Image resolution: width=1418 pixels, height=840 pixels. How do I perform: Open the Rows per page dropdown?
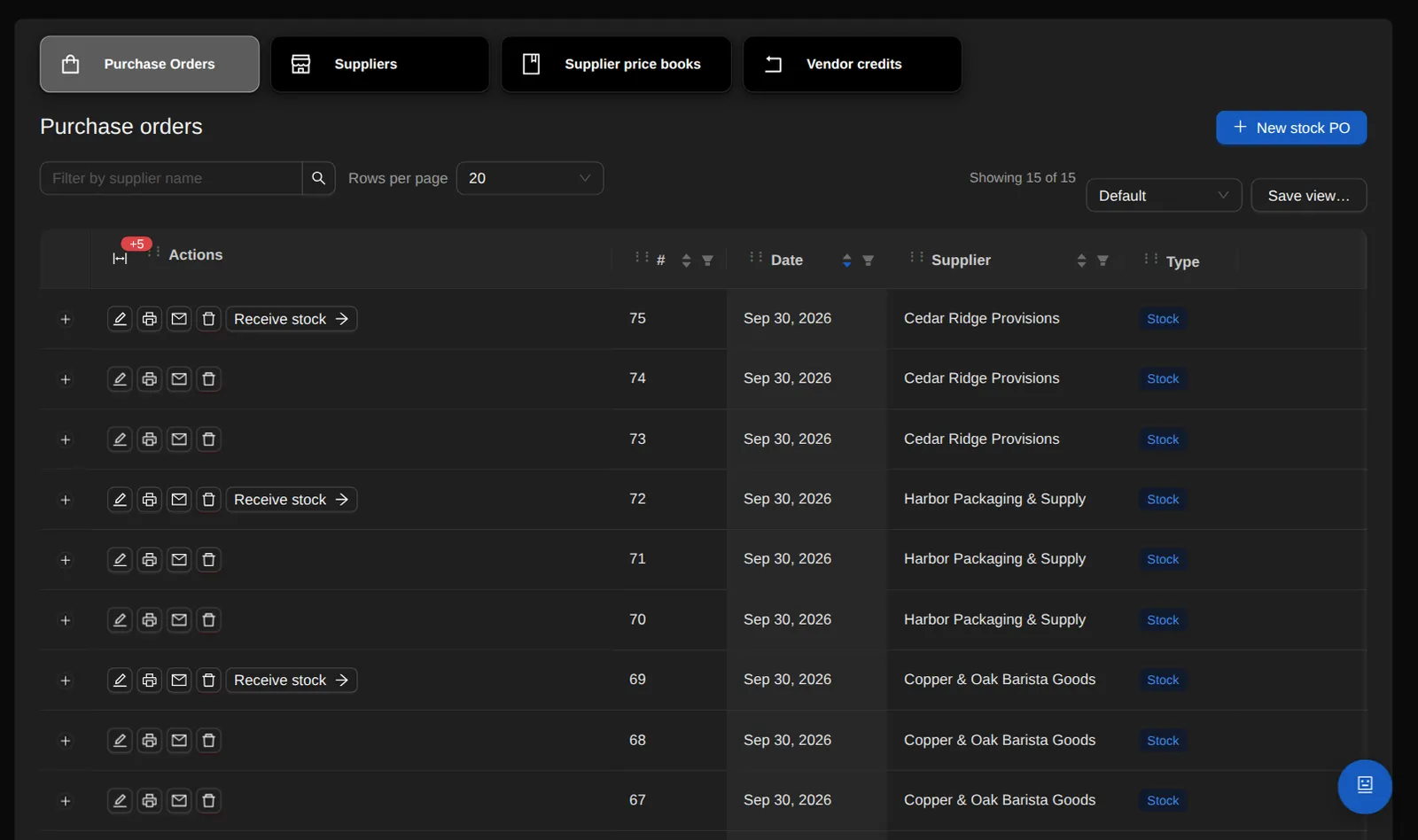[x=530, y=178]
